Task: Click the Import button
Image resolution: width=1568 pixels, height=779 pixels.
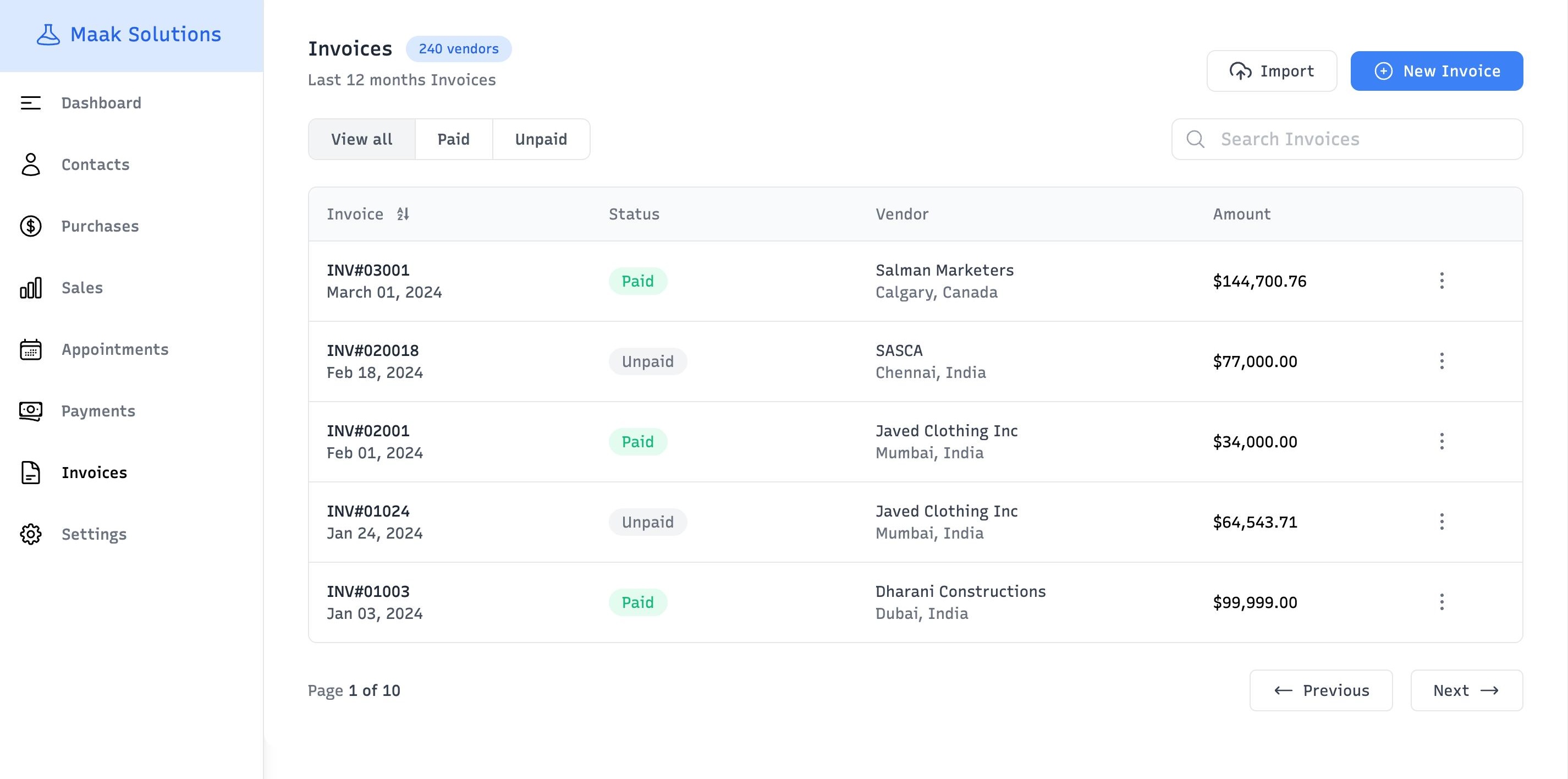Action: point(1271,70)
